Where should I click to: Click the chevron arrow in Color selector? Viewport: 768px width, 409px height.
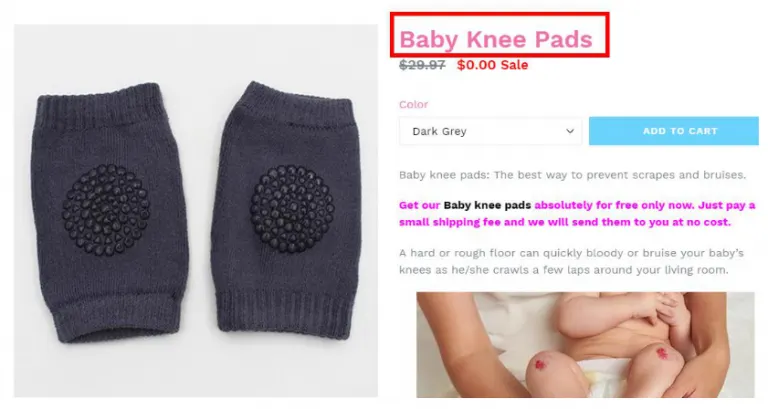[570, 131]
